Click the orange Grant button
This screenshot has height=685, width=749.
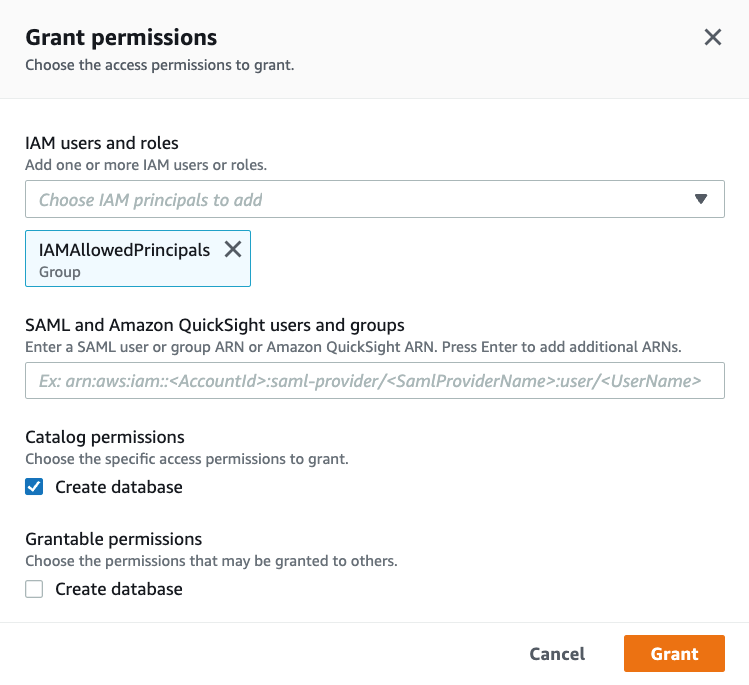click(674, 654)
